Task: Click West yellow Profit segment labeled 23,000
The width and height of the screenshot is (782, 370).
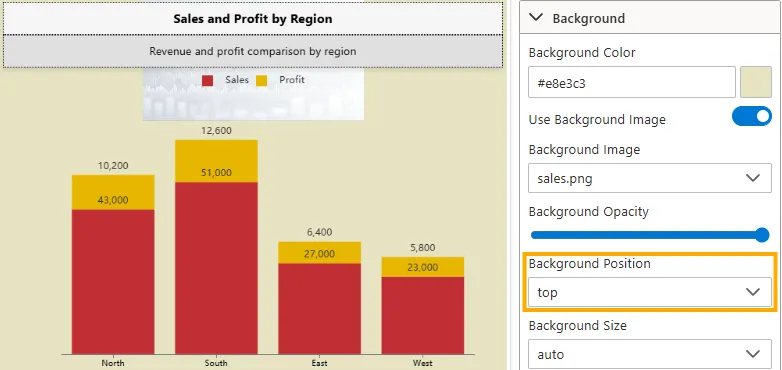Action: click(x=423, y=267)
